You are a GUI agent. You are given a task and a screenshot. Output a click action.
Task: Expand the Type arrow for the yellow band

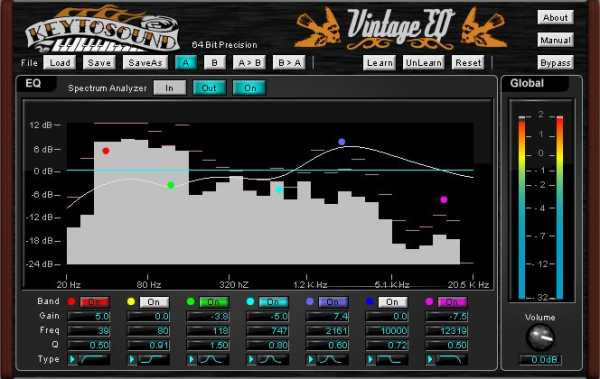click(x=132, y=359)
